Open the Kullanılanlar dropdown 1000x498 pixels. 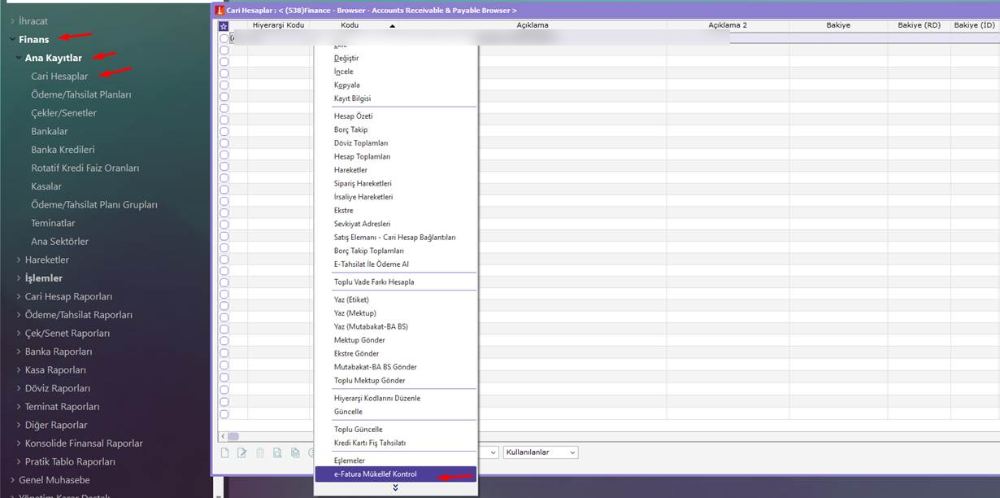[x=541, y=452]
